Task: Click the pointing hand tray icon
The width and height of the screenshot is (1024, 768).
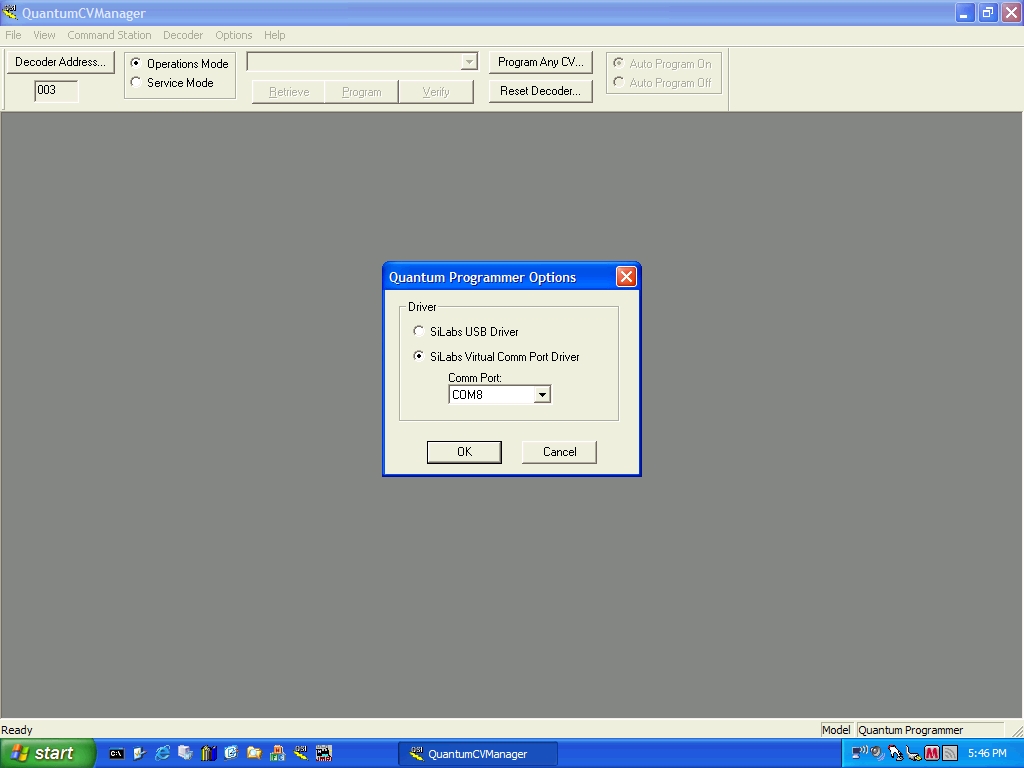Action: click(895, 753)
